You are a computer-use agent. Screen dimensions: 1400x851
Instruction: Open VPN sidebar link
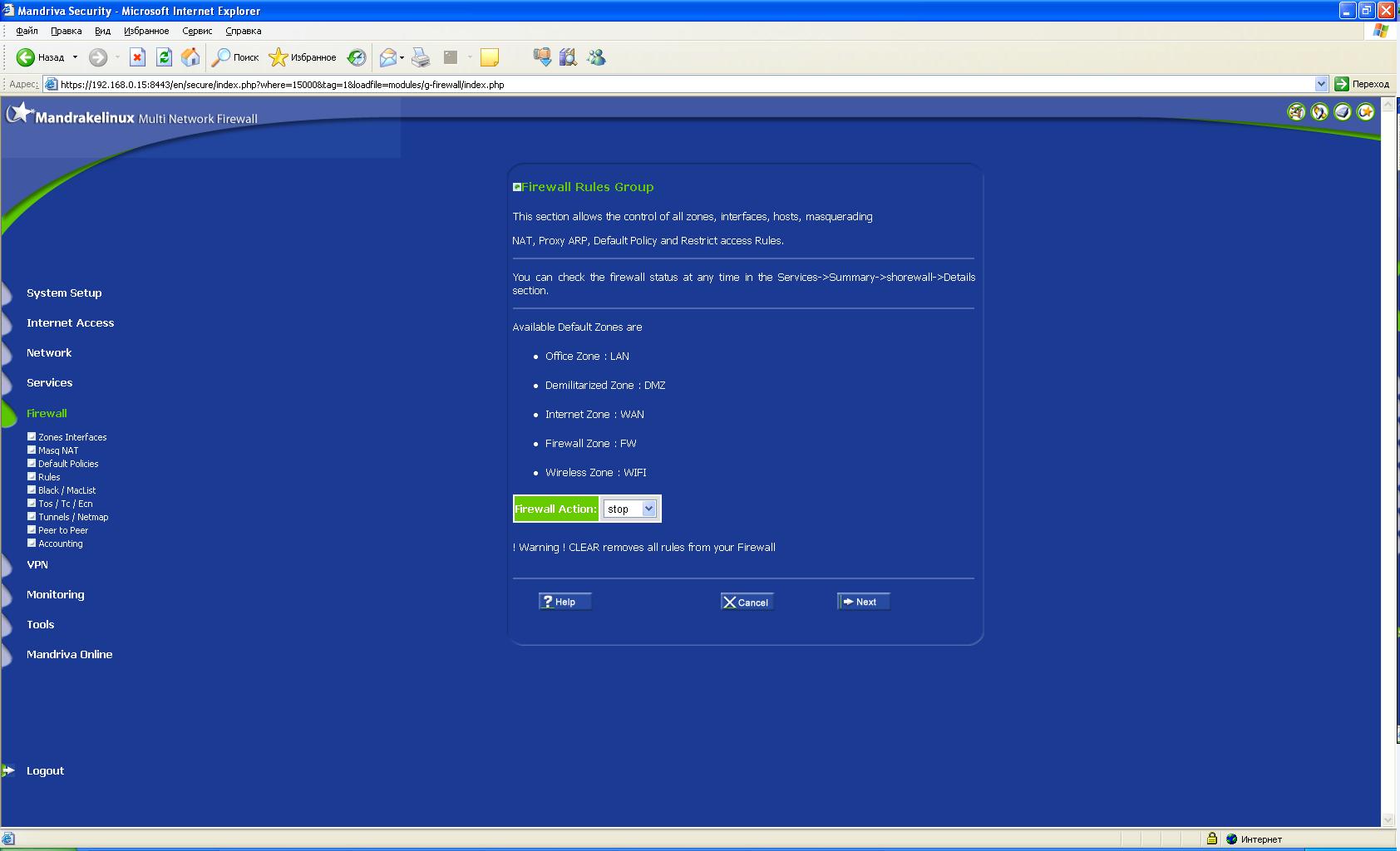(x=37, y=564)
